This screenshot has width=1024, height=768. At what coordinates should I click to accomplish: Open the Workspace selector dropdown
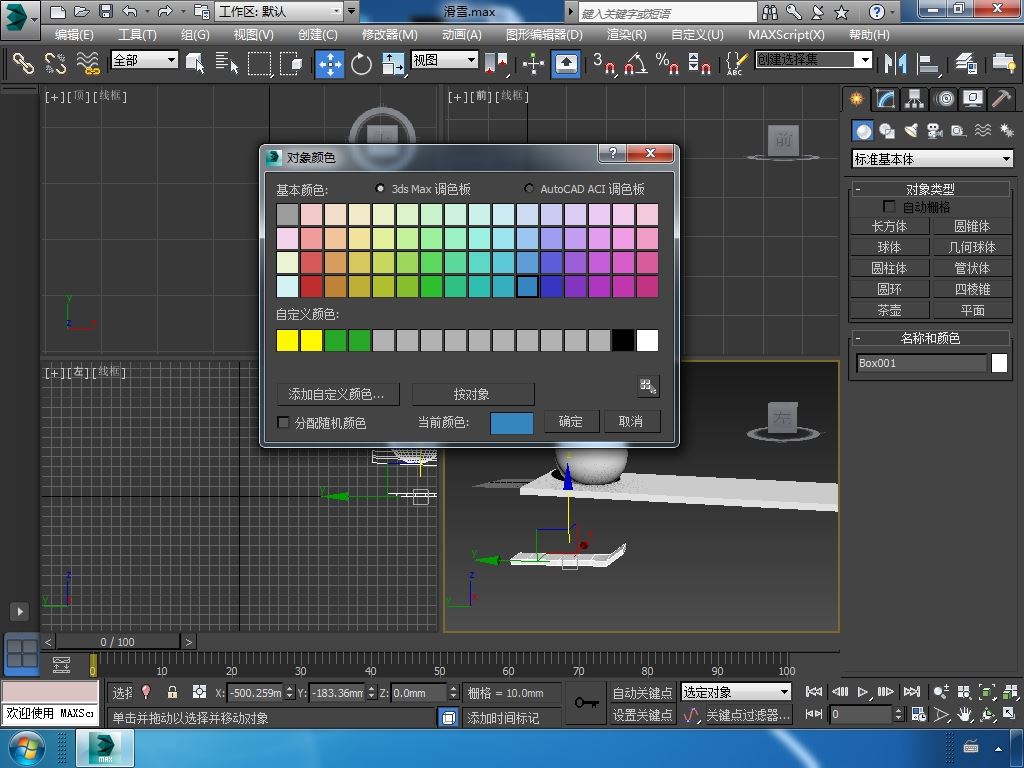coord(280,11)
